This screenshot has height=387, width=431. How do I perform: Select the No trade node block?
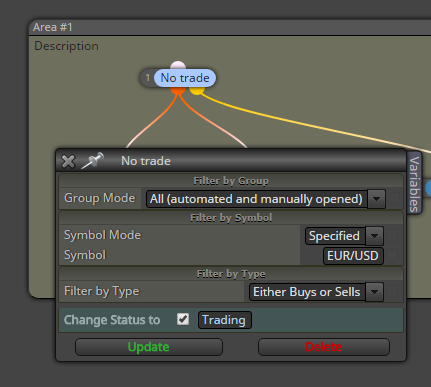[185, 78]
